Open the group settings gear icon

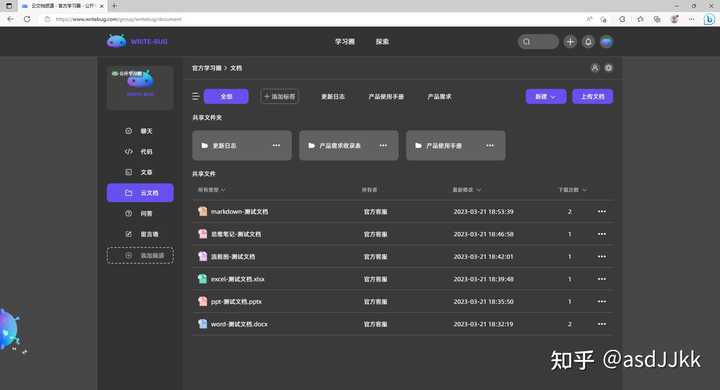click(x=608, y=68)
